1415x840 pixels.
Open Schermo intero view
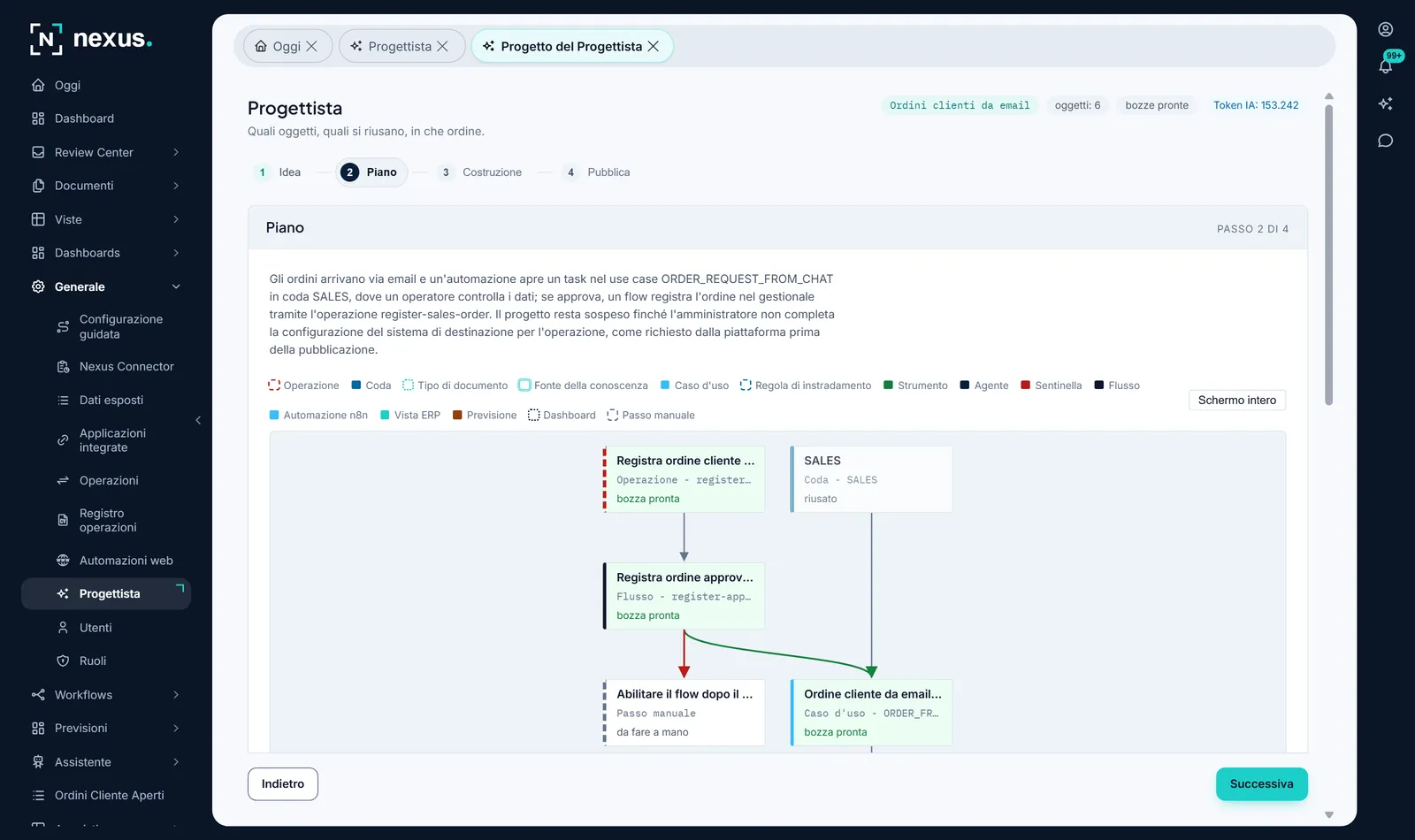pyautogui.click(x=1237, y=401)
